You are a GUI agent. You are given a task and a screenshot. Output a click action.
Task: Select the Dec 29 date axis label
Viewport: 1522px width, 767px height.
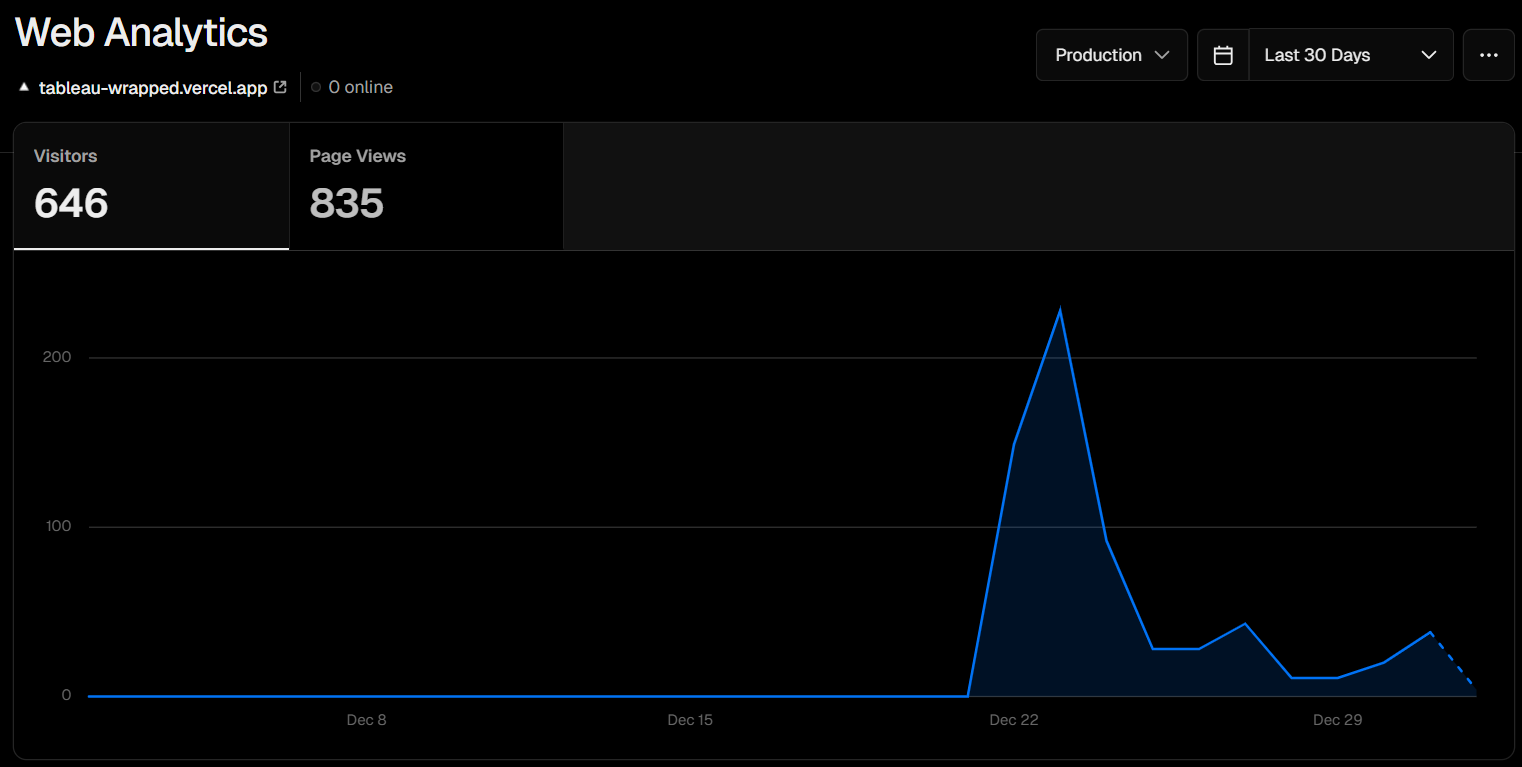coord(1337,720)
